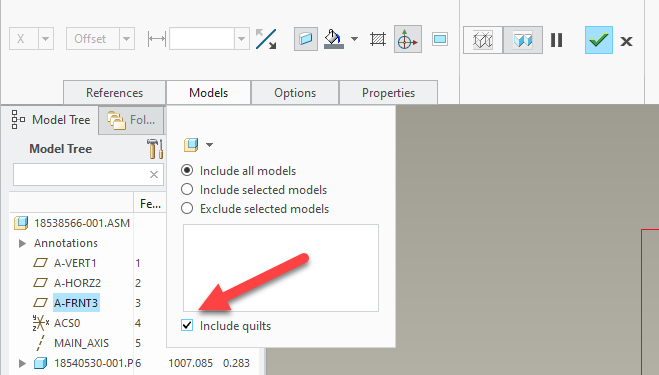
Task: Open the Offset type dropdown
Action: pyautogui.click(x=126, y=39)
